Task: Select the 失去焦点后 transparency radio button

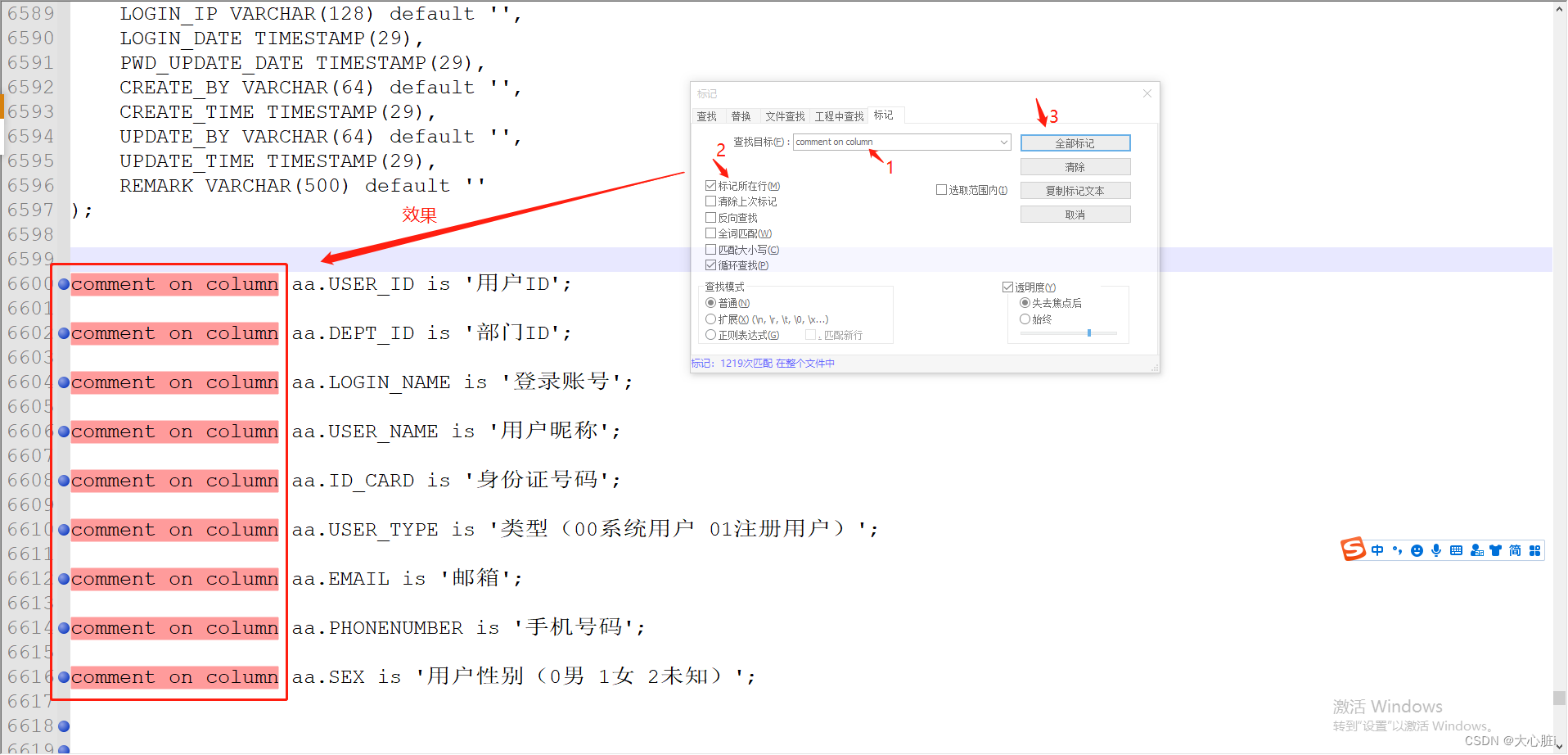Action: pyautogui.click(x=1025, y=303)
